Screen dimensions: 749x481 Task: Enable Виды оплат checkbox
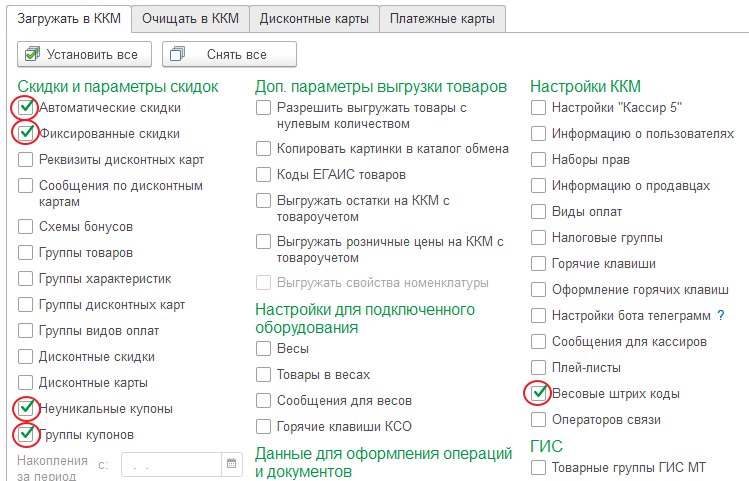coord(538,211)
